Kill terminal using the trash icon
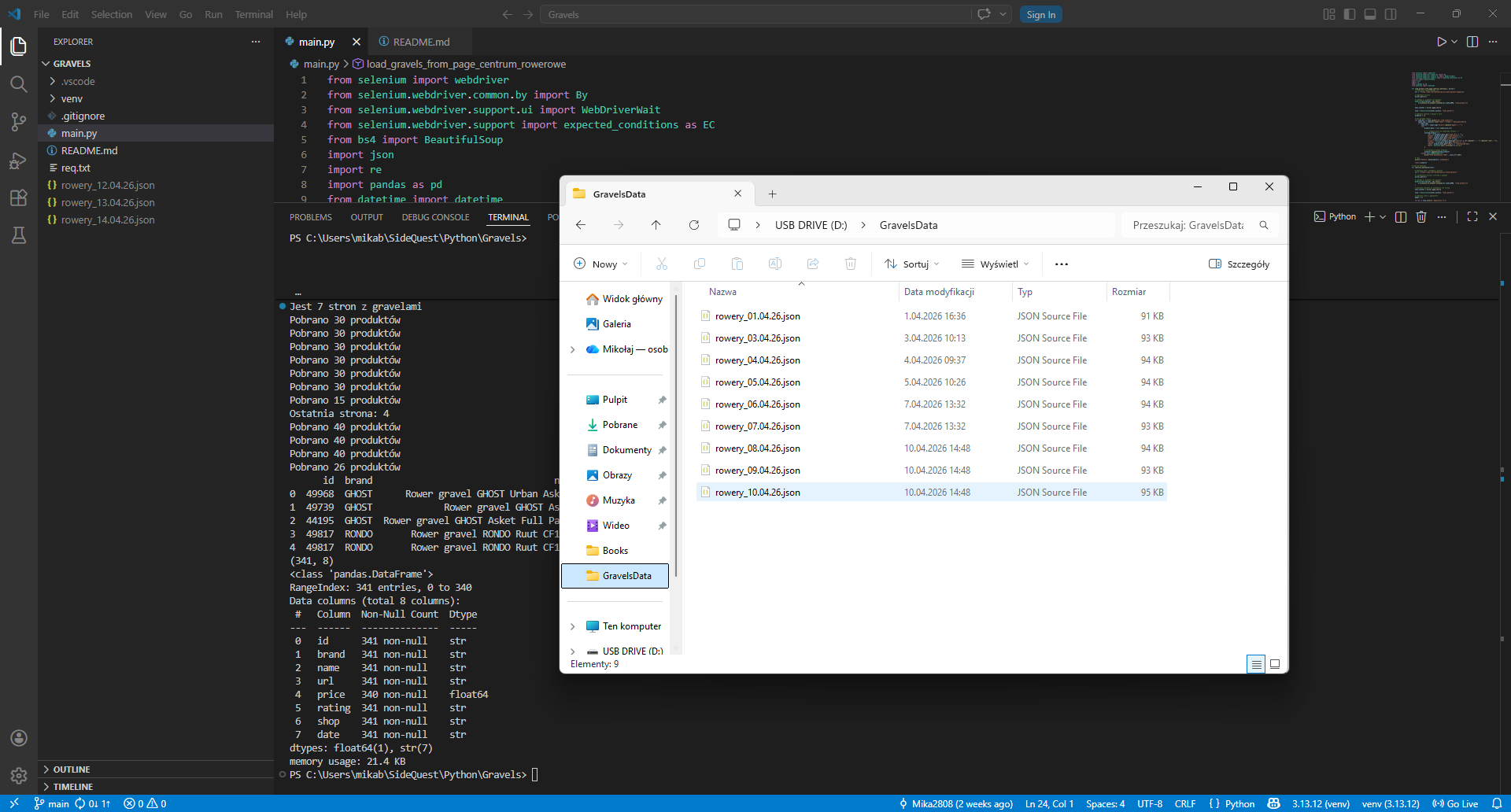 click(1421, 217)
